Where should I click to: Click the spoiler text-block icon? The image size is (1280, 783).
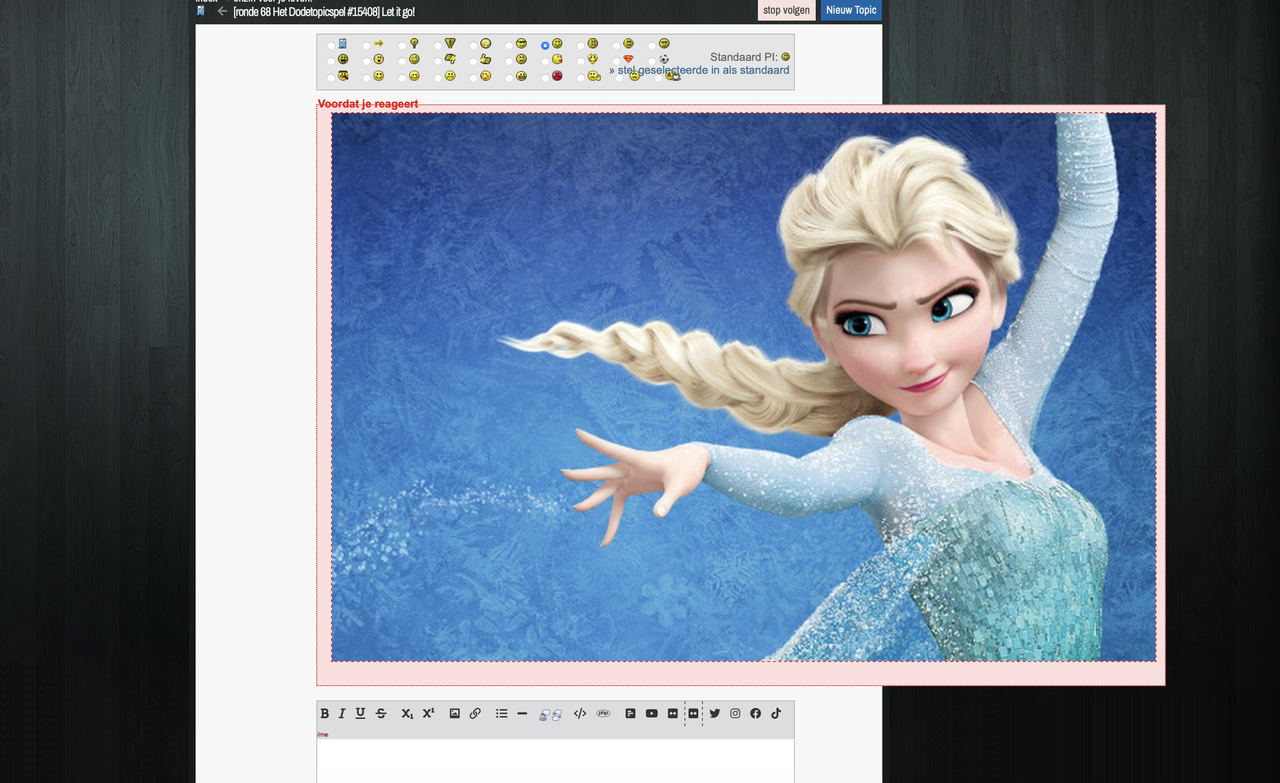coord(630,714)
